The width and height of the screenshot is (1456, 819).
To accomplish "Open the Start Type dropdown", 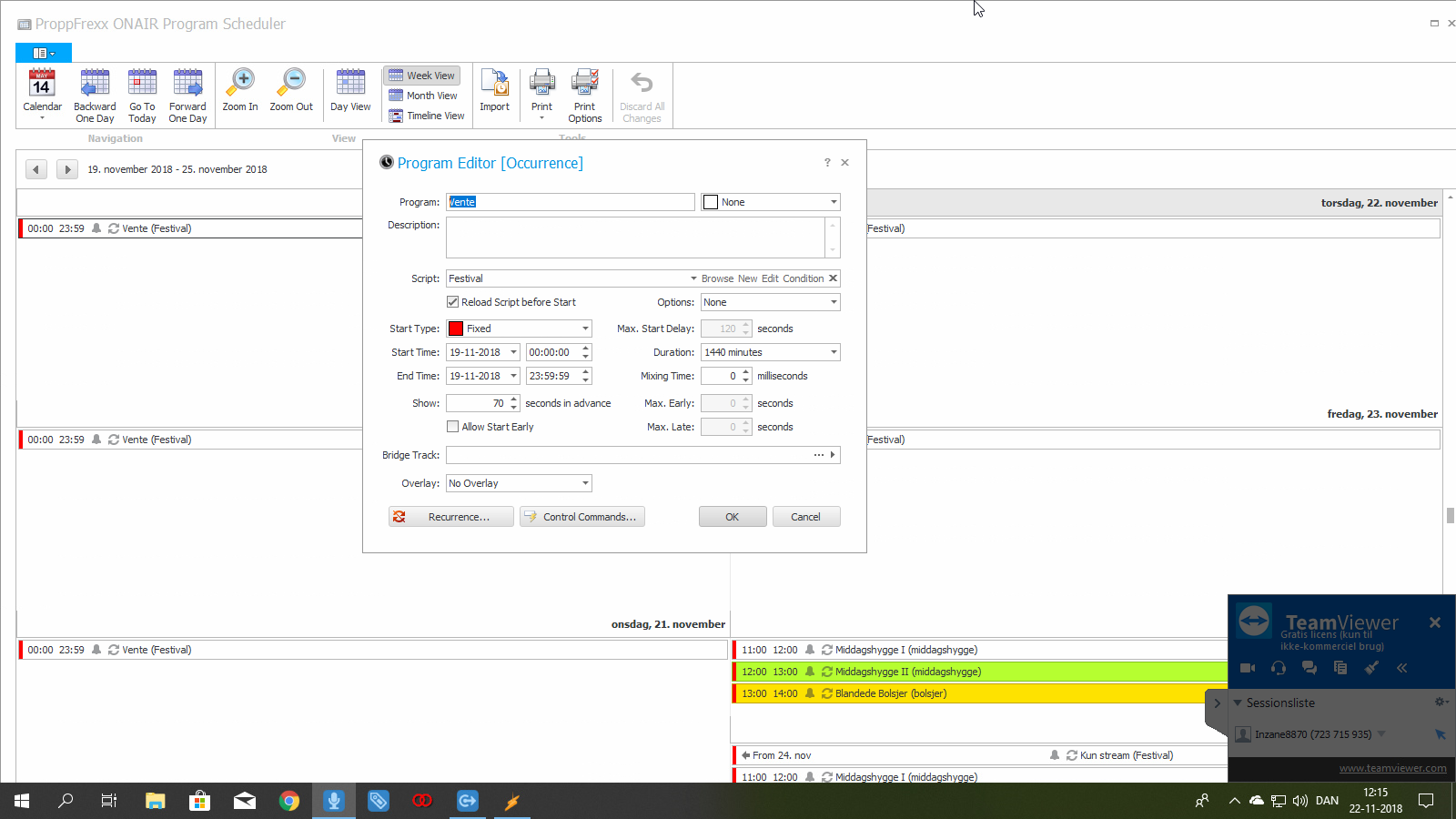I will tap(586, 329).
